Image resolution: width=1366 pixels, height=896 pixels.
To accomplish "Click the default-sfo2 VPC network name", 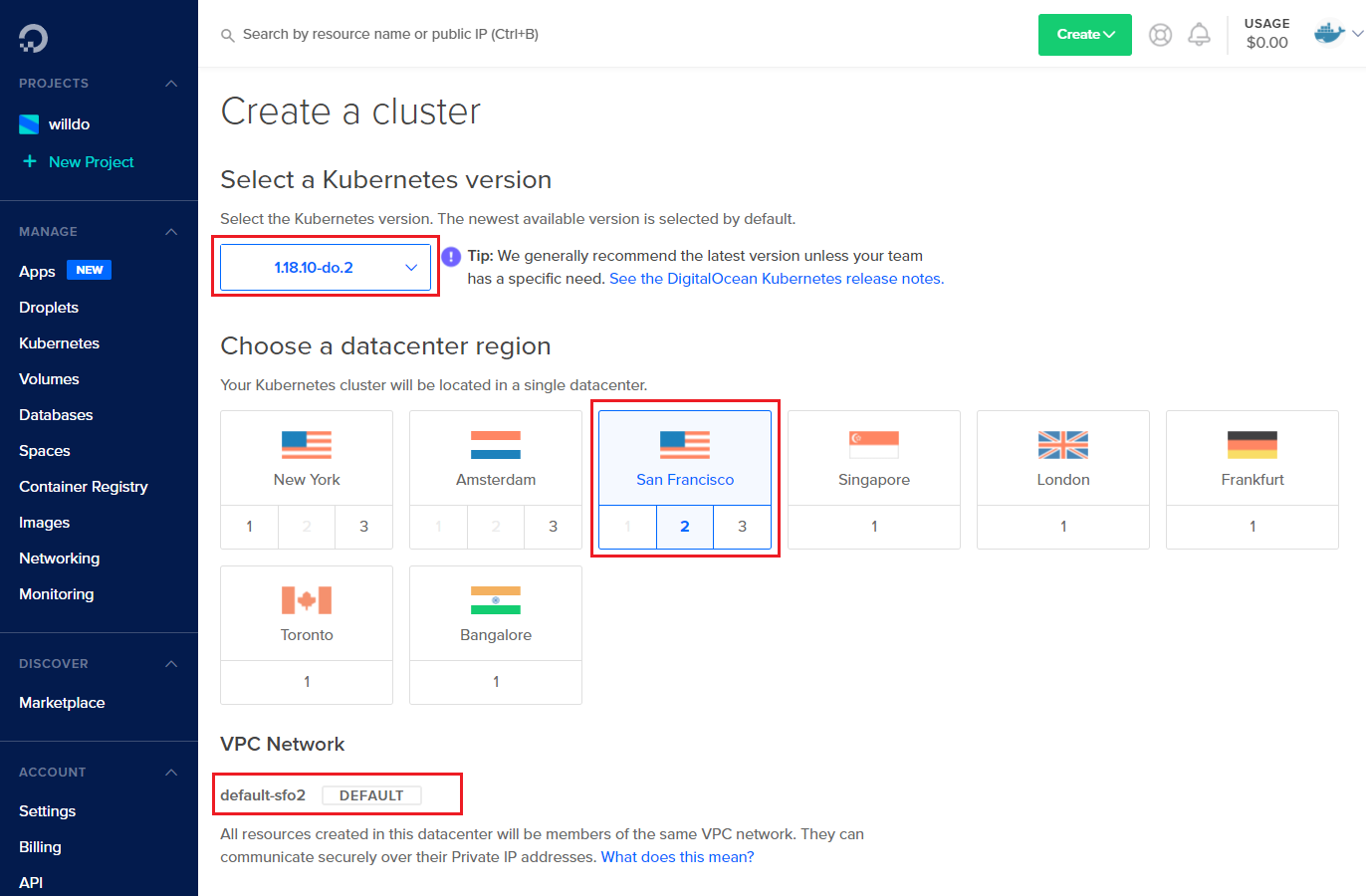I will click(263, 795).
